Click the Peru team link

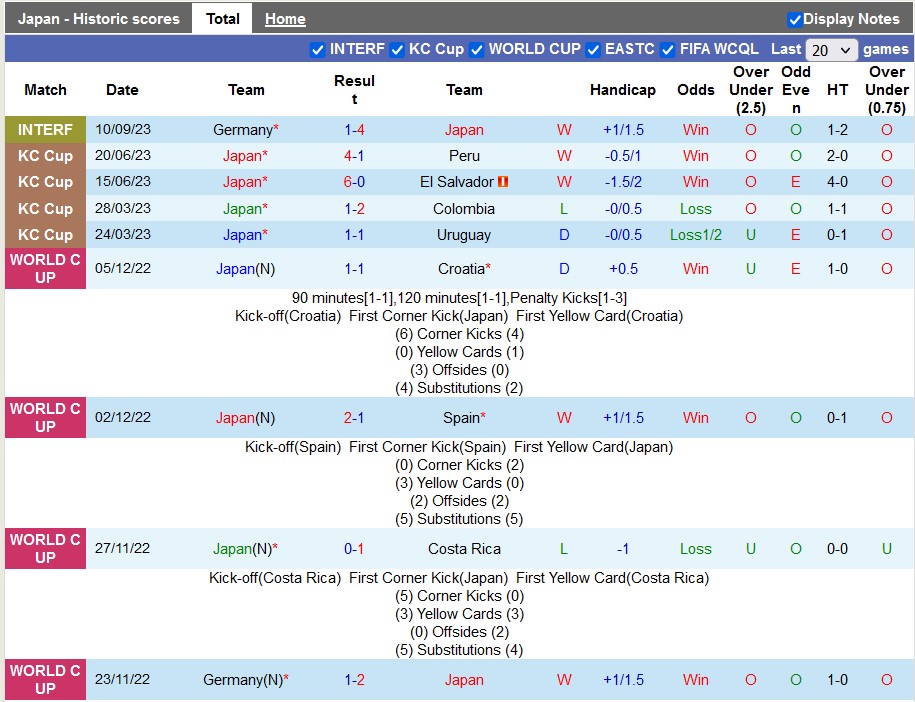(x=464, y=156)
